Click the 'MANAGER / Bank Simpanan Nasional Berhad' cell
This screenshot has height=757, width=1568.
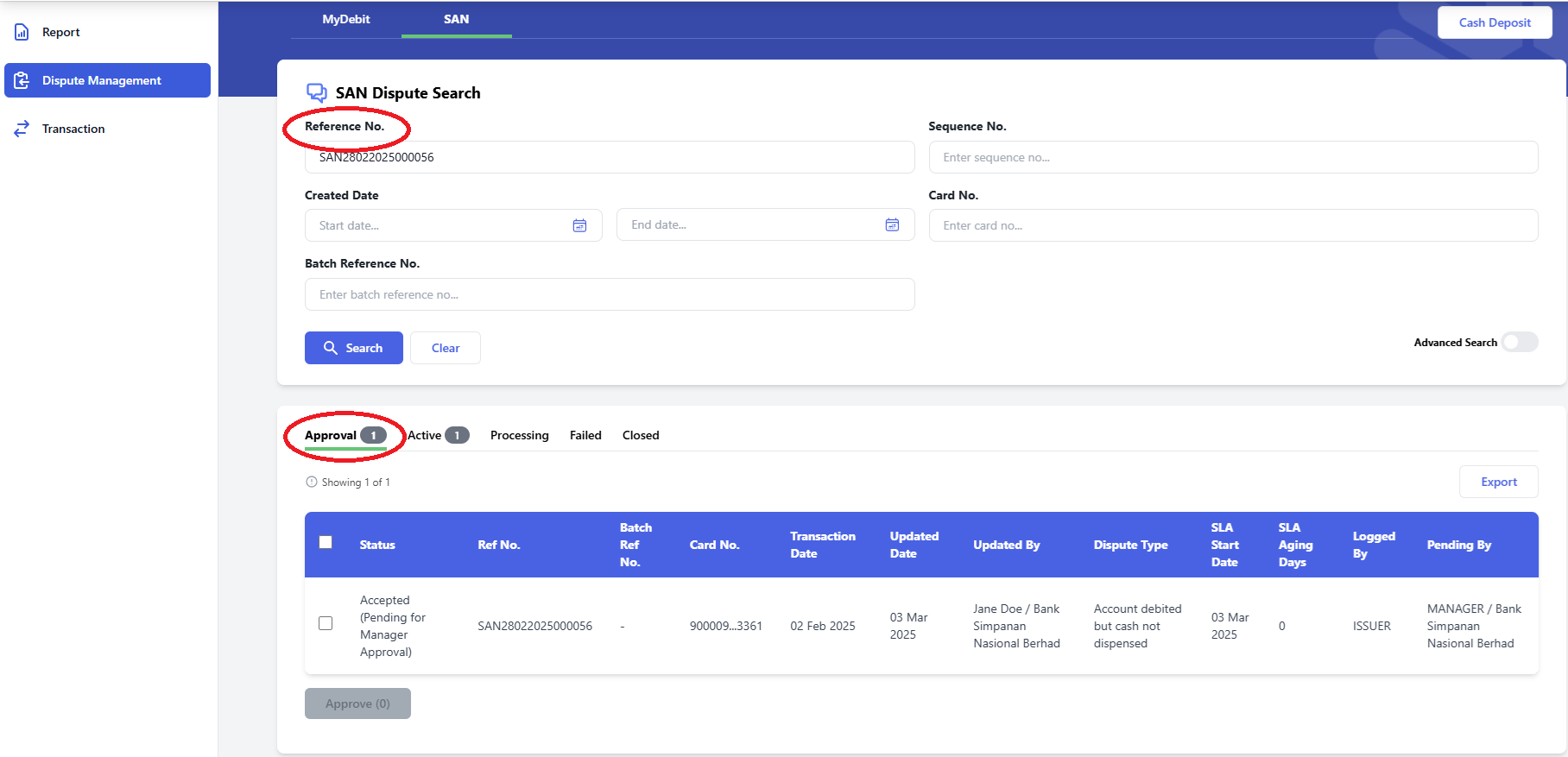[x=1475, y=626]
